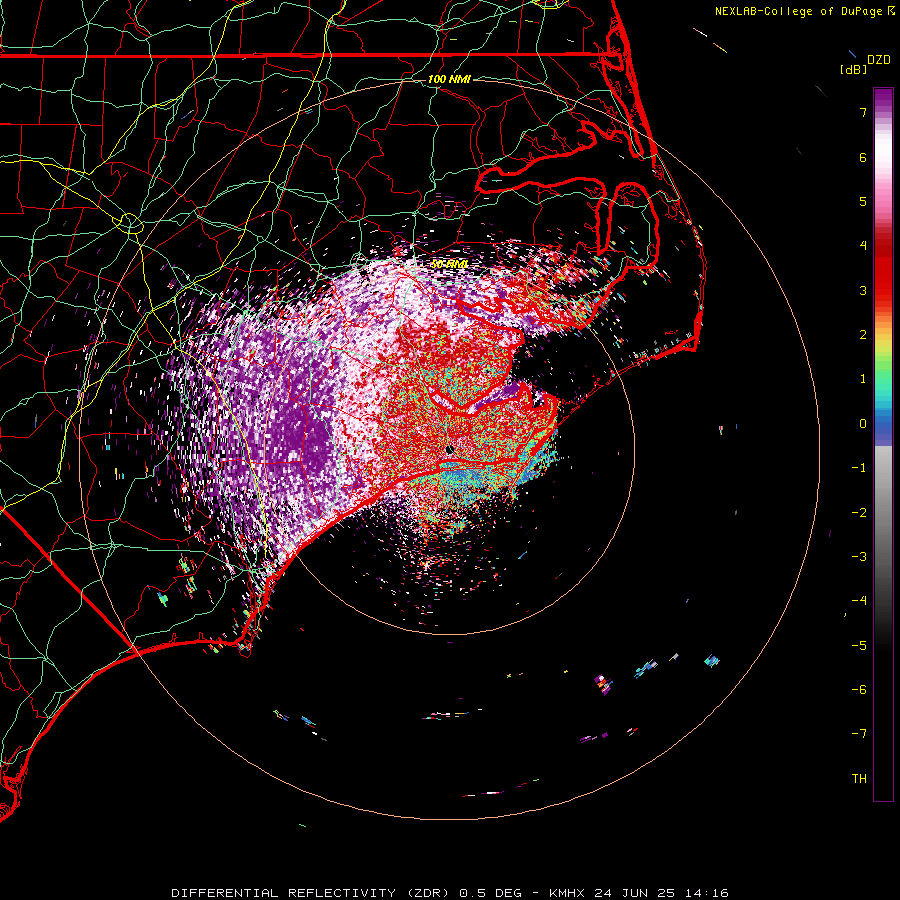Viewport: 900px width, 900px height.
Task: Click the 2 dB colorbar label
Action: [x=863, y=335]
